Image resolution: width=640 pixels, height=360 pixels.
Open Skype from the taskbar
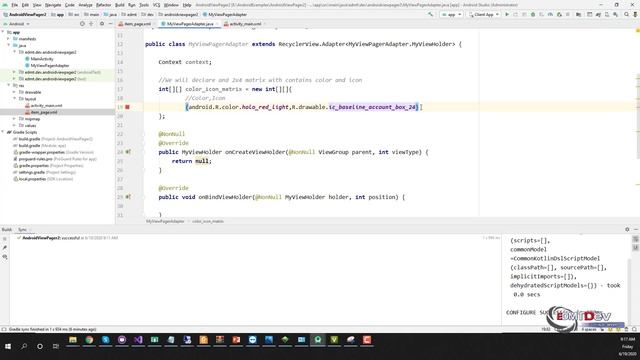105,340
